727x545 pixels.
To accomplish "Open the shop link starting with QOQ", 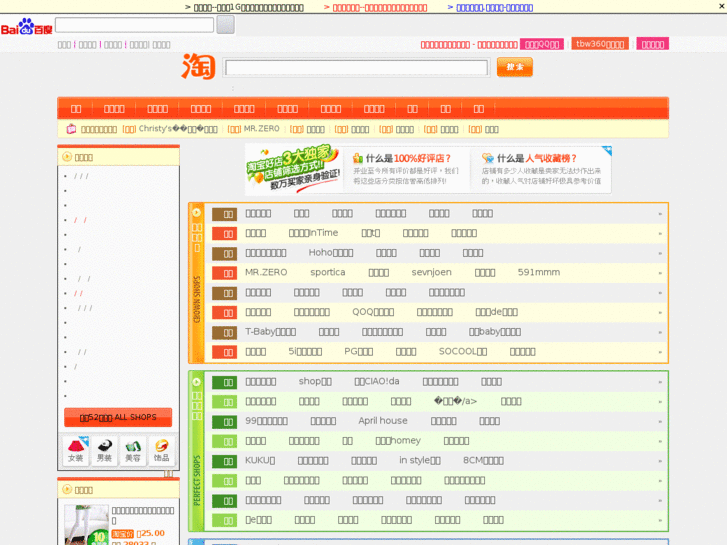I will [x=373, y=312].
